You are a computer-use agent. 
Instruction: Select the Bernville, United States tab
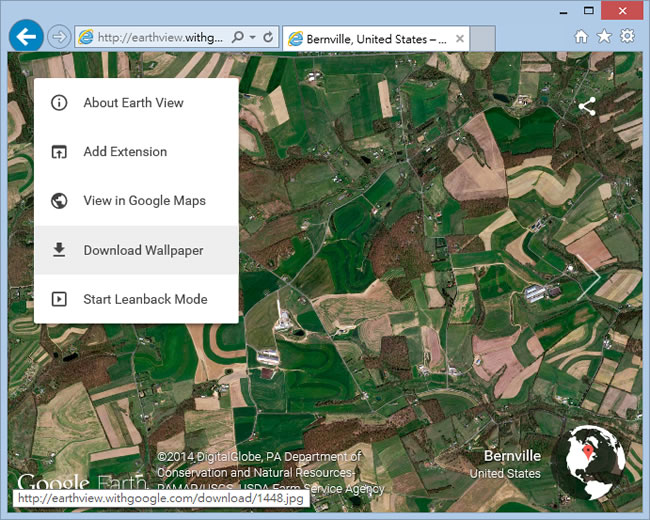[x=376, y=39]
